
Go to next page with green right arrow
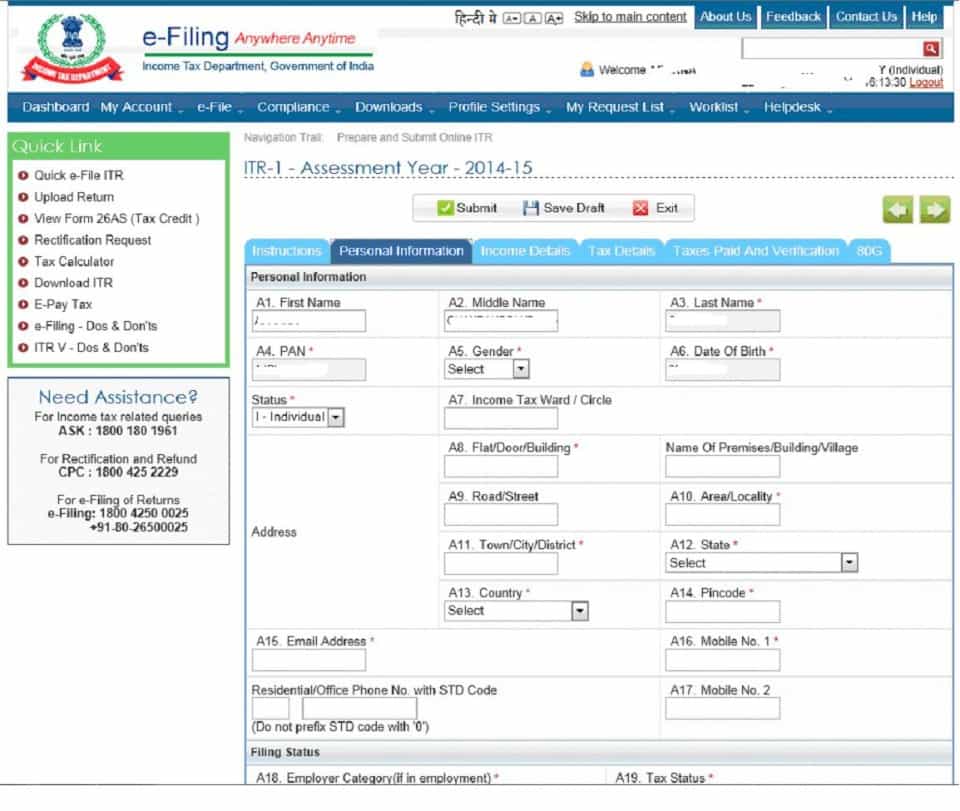(935, 210)
